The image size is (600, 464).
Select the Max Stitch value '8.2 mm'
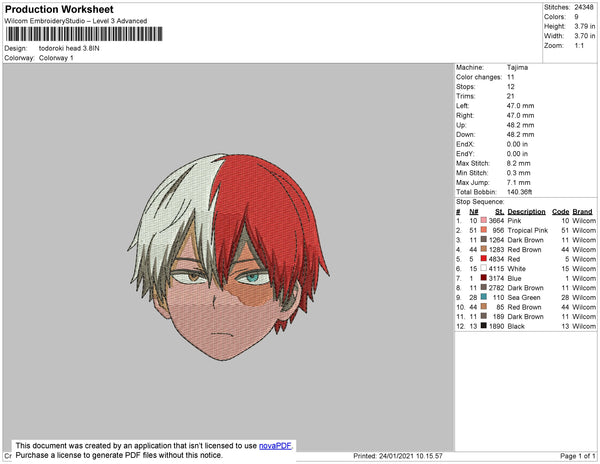pyautogui.click(x=518, y=163)
